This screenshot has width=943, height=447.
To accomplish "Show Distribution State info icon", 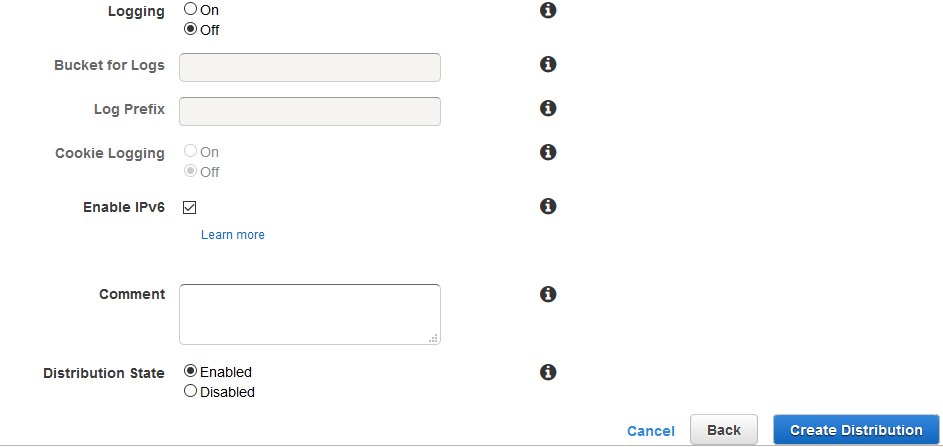I will pyautogui.click(x=548, y=372).
